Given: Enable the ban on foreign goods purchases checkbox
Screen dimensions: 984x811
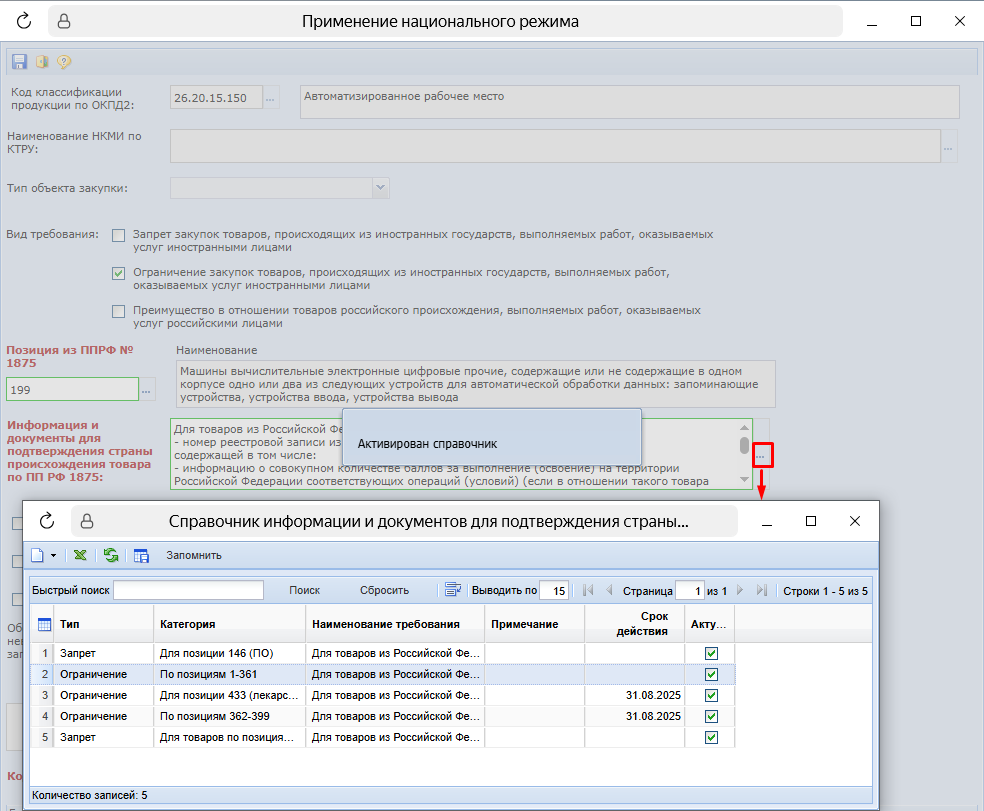Looking at the screenshot, I should coord(119,235).
